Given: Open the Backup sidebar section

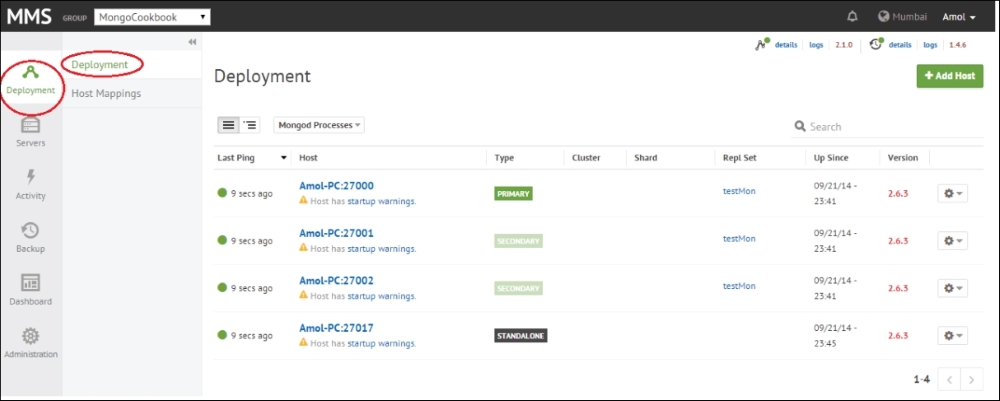Looking at the screenshot, I should pyautogui.click(x=31, y=238).
